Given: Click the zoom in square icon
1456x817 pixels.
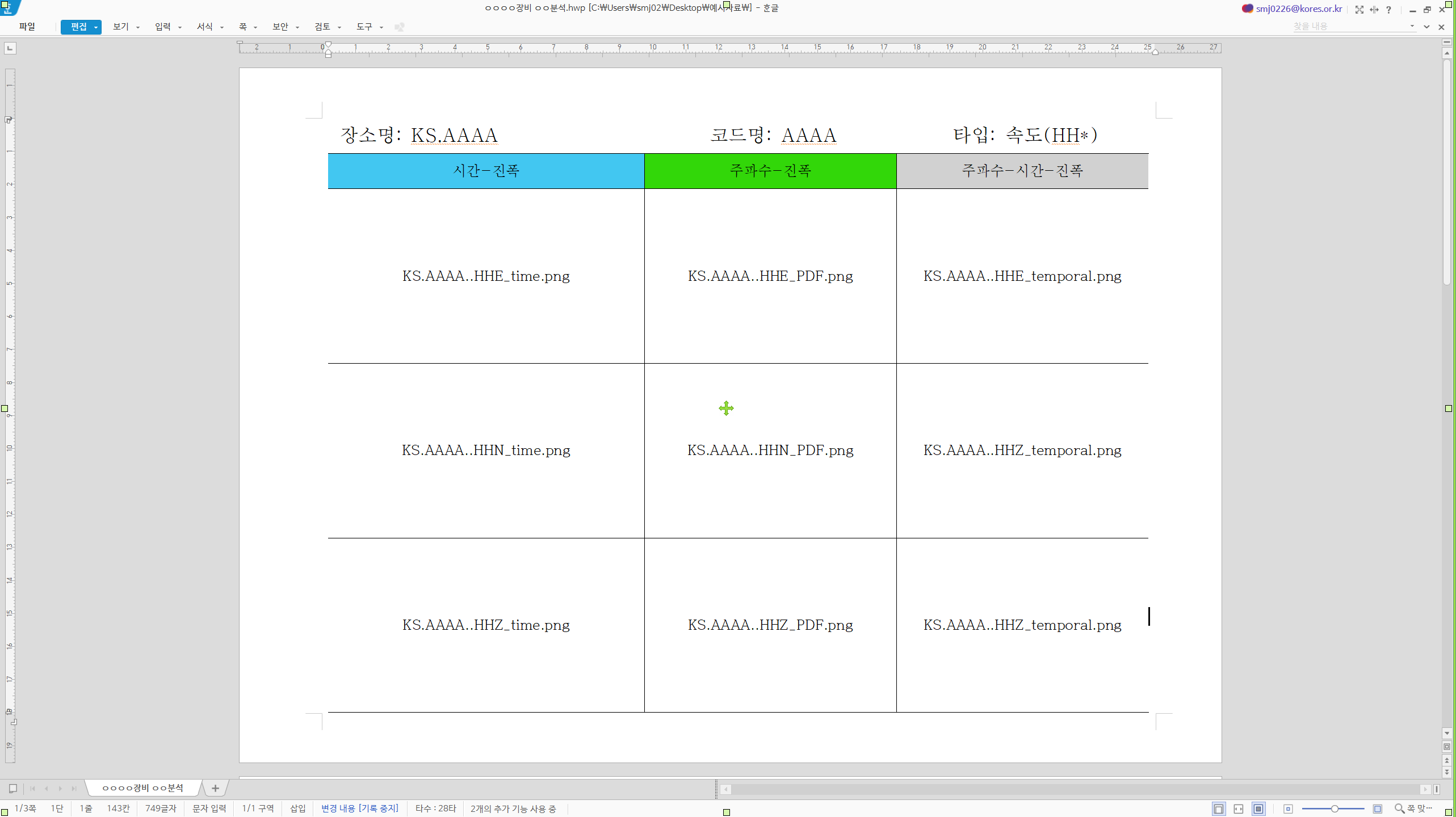Looking at the screenshot, I should click(x=1377, y=809).
